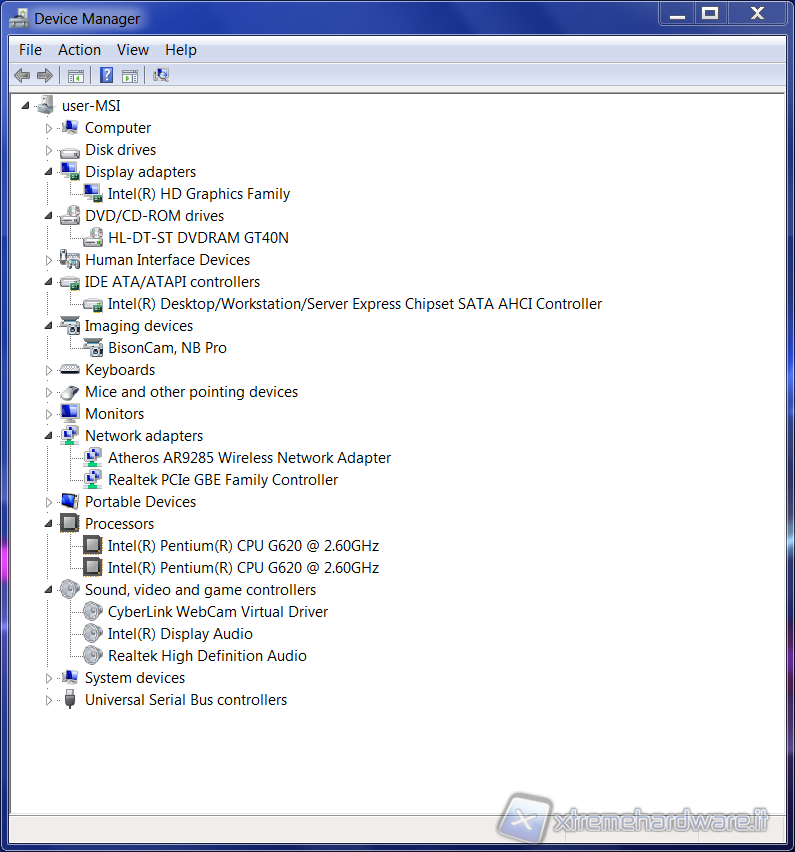Click the Back arrow toolbar icon
This screenshot has width=795, height=852.
22,75
